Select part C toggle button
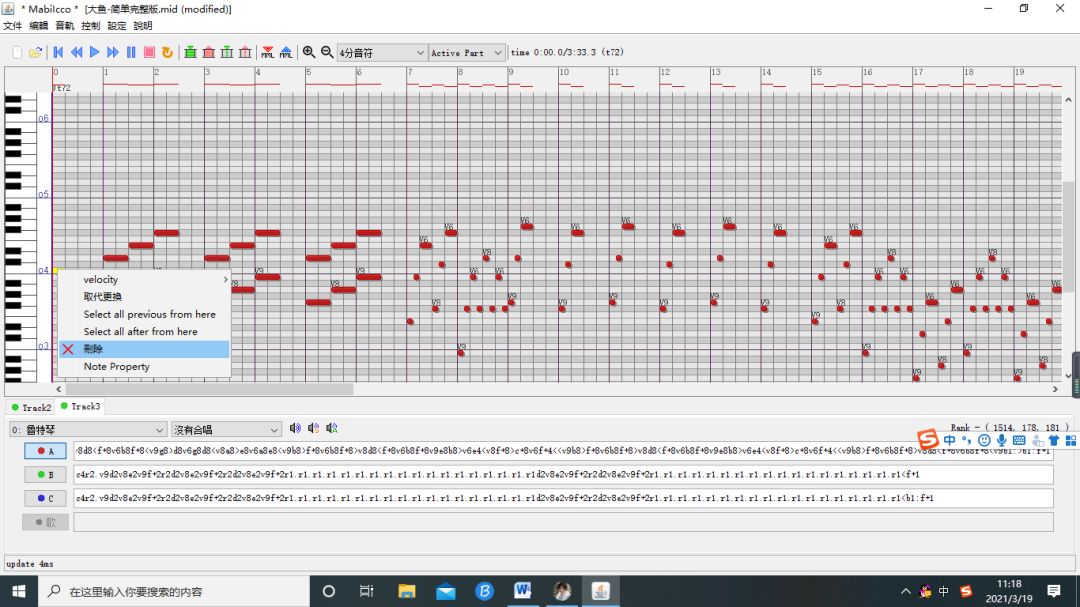1080x607 pixels. pyautogui.click(x=45, y=498)
